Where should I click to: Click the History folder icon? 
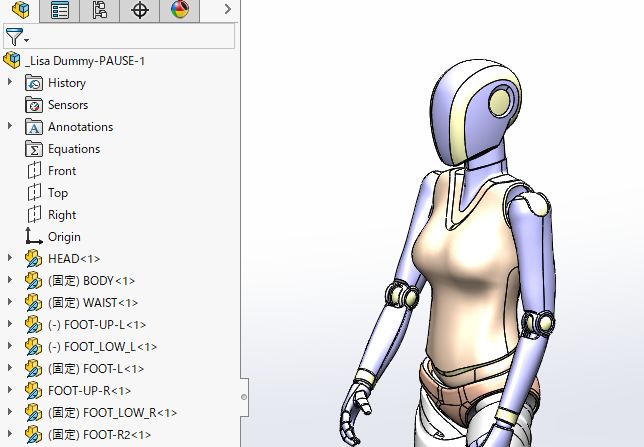coord(34,83)
